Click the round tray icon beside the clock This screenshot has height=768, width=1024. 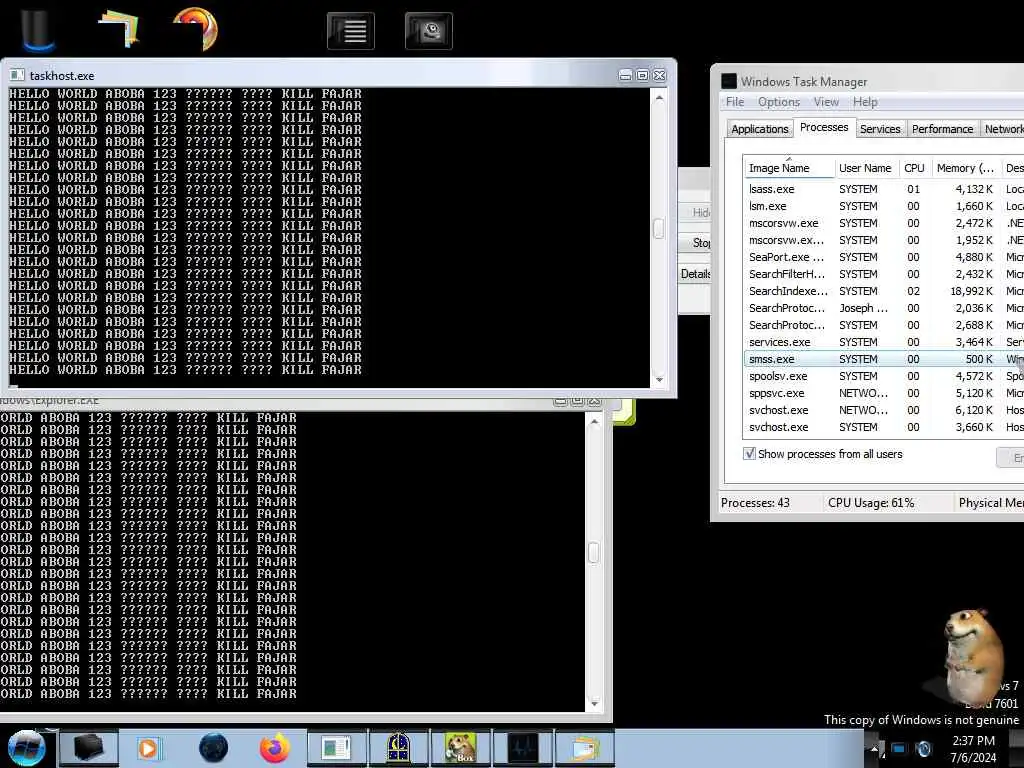click(923, 749)
